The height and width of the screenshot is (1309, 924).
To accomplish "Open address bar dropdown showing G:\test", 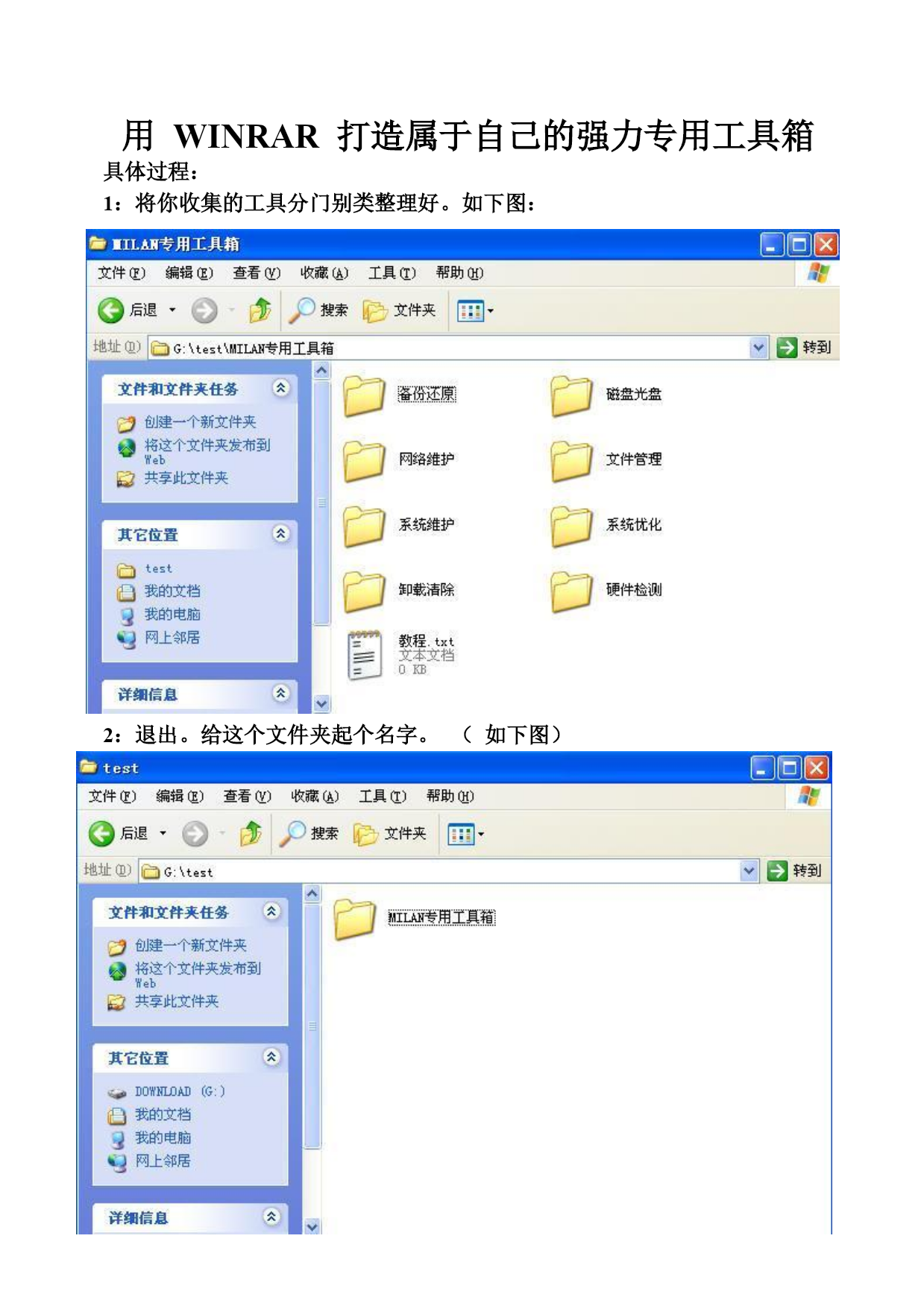I will point(749,870).
